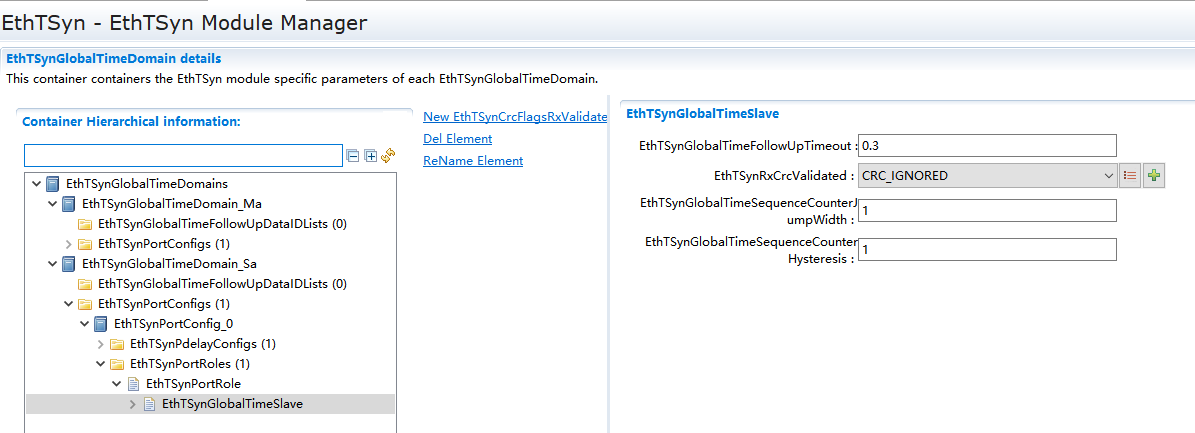Image resolution: width=1195 pixels, height=433 pixels.
Task: Click the EthTSynGlobalTimeFollowUpTimeout input field
Action: pyautogui.click(x=987, y=146)
